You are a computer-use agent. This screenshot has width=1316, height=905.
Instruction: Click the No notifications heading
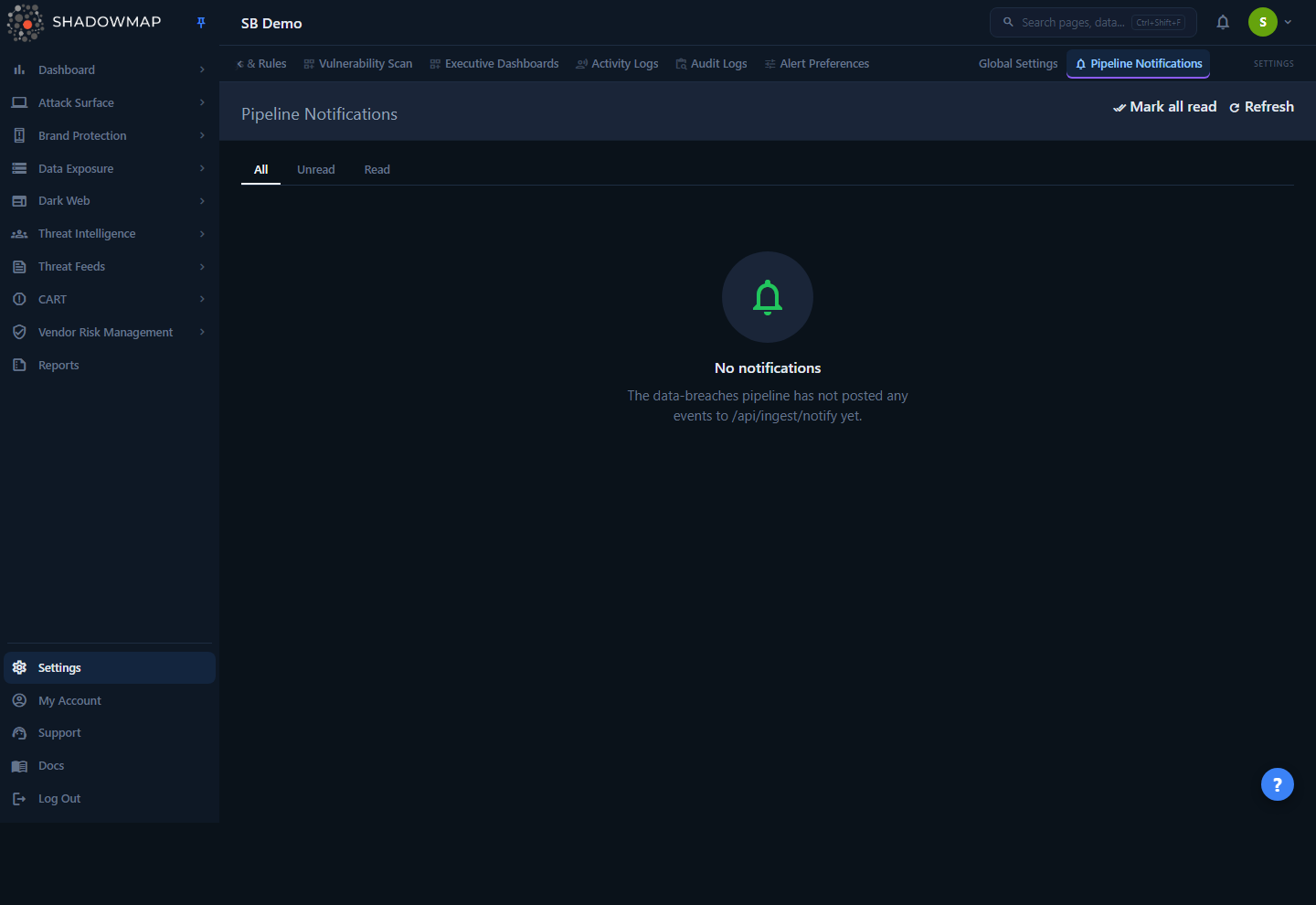coord(768,368)
